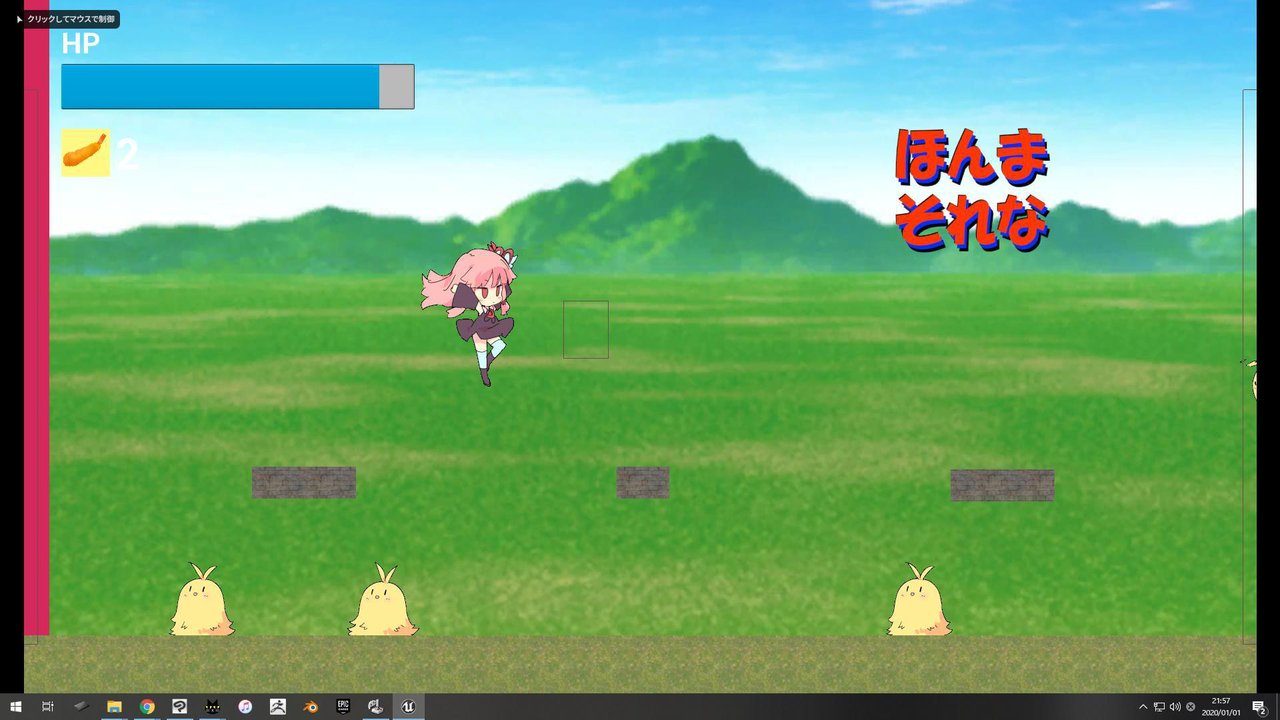Click the taskbar icon left of Unreal Engine

point(376,707)
